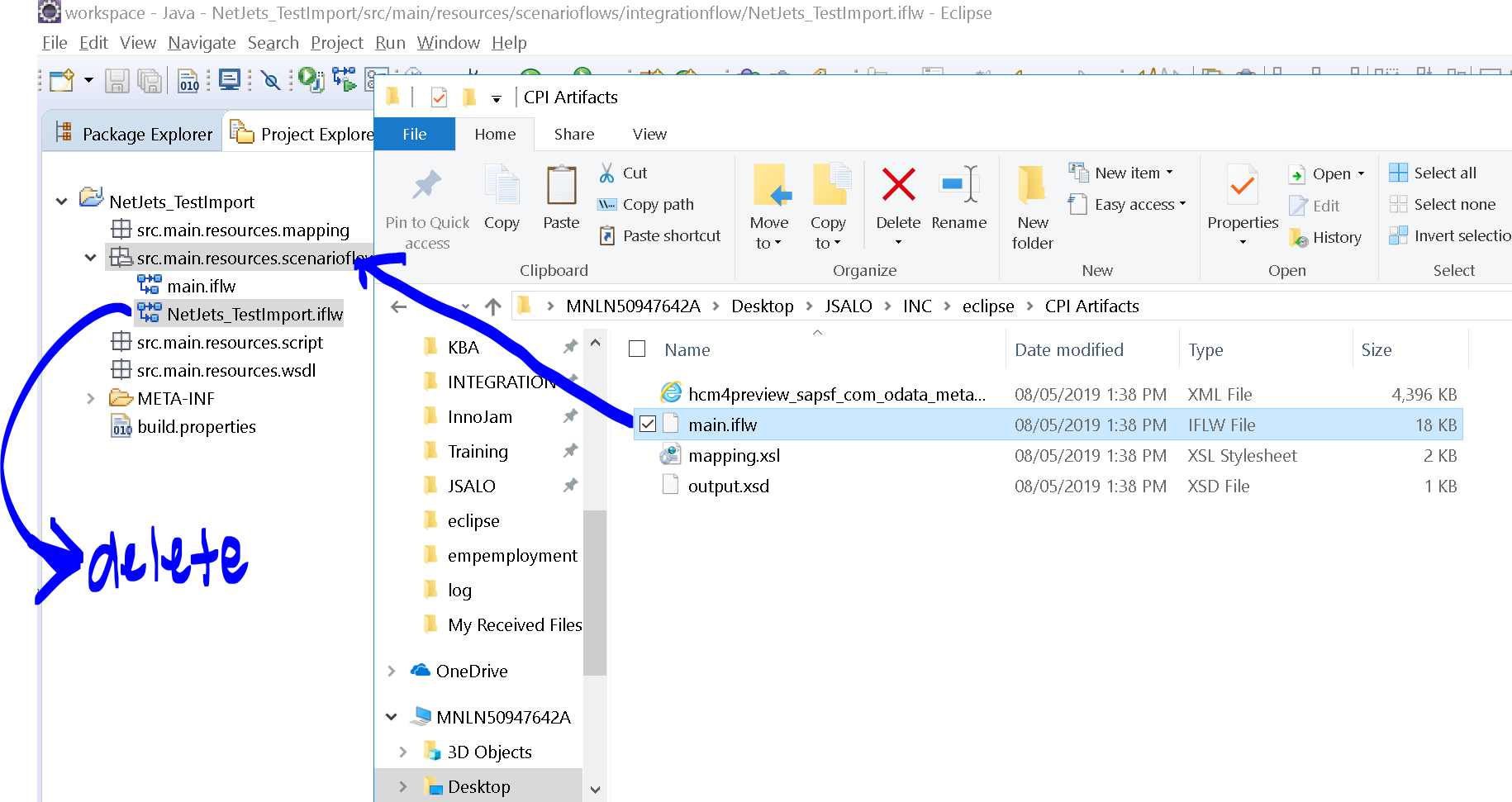This screenshot has width=1512, height=802.
Task: Click the navigation pane scrollbar down arrow
Action: coord(595,790)
